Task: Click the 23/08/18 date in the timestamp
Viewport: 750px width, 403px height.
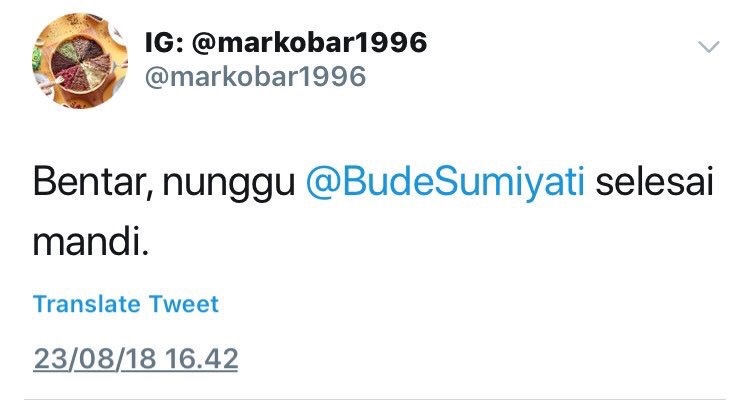Action: pyautogui.click(x=95, y=359)
